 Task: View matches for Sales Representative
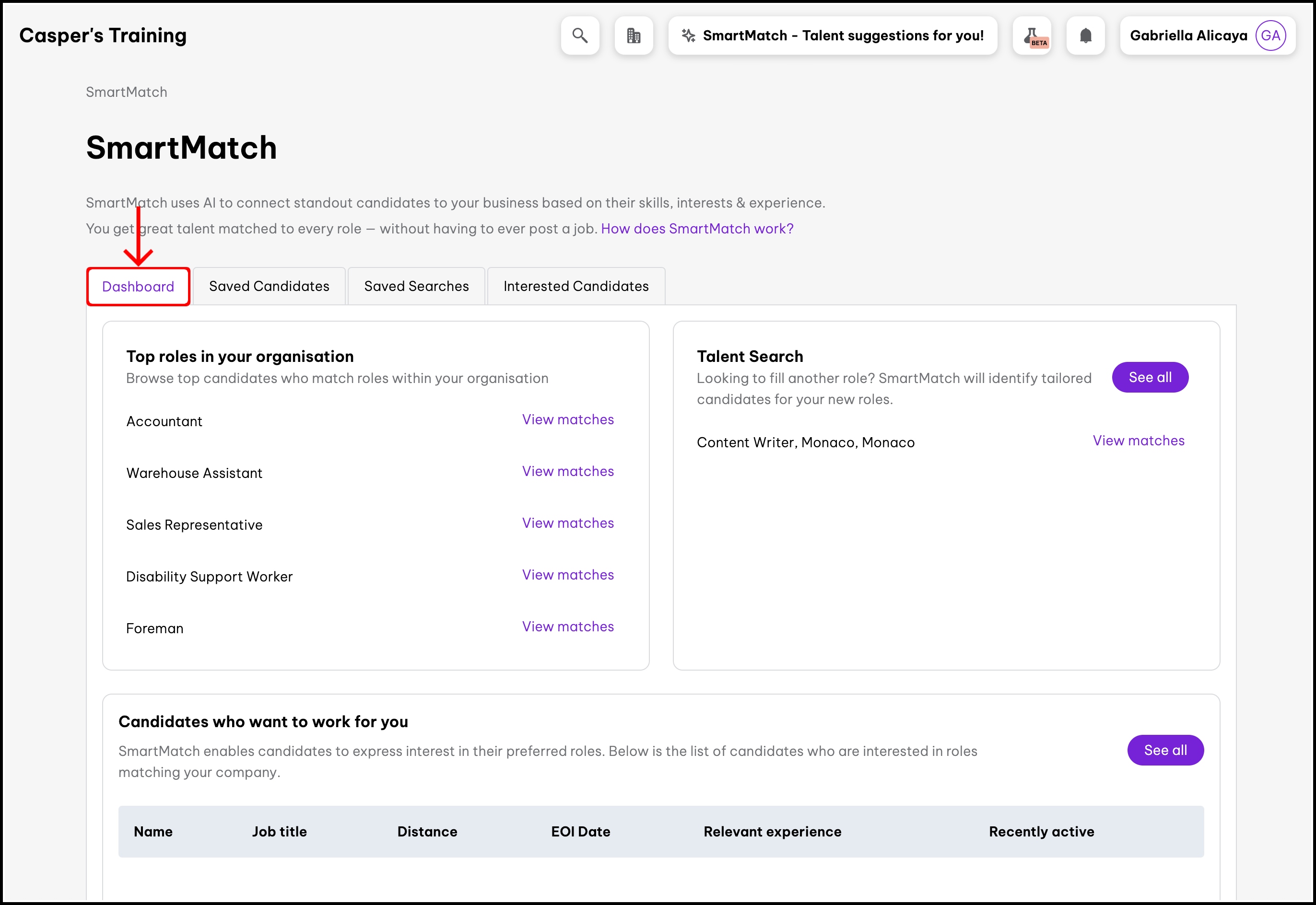click(567, 523)
